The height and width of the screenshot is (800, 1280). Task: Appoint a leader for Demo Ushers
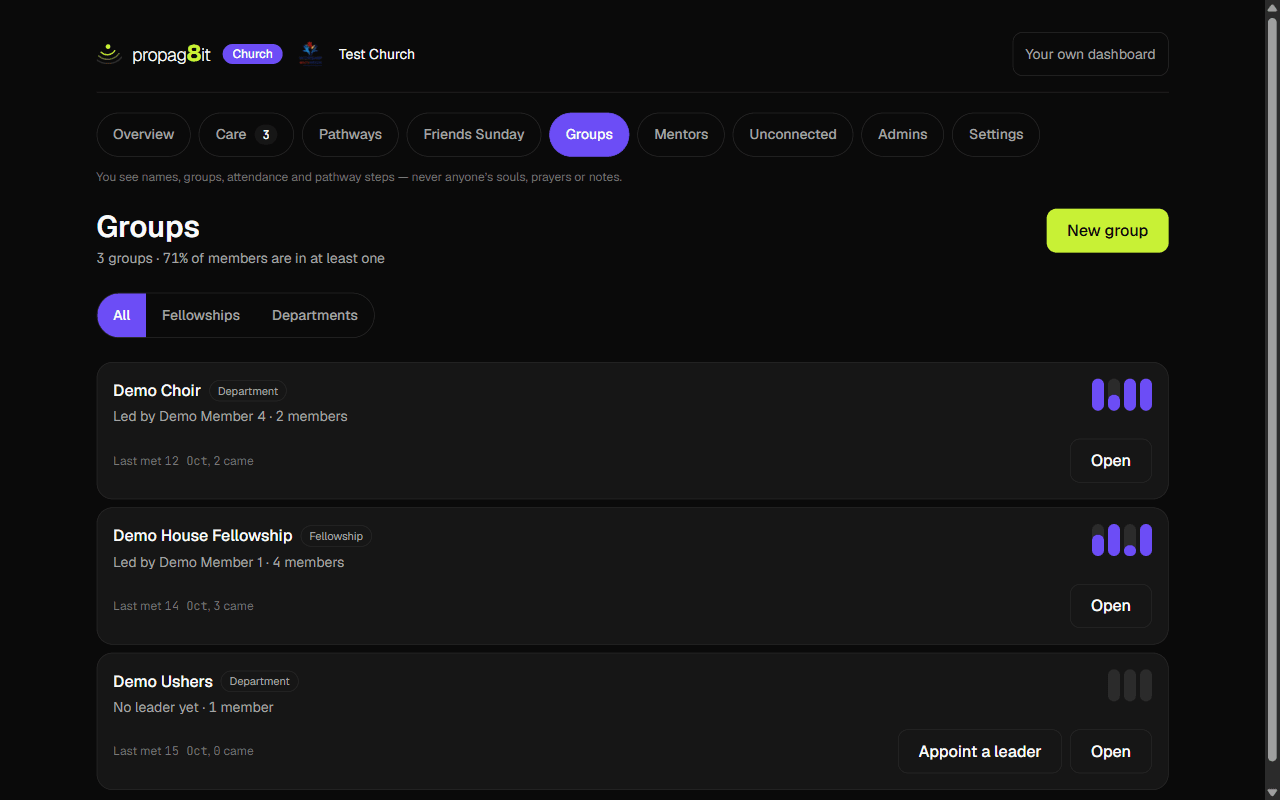[980, 751]
